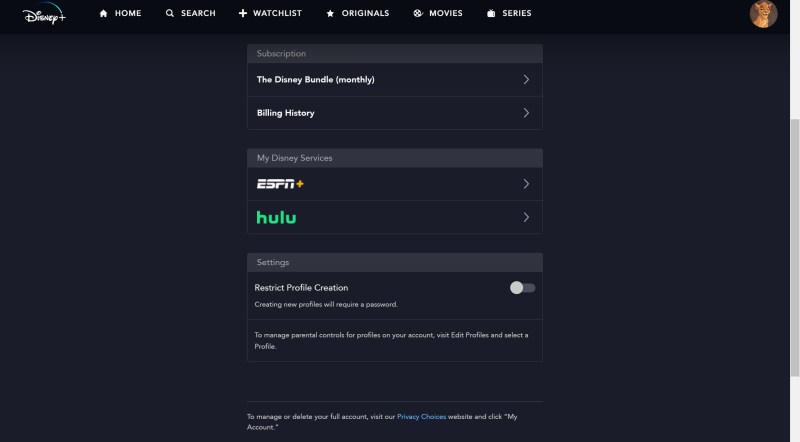
Task: Open ESPN+ row chevron
Action: 526,184
